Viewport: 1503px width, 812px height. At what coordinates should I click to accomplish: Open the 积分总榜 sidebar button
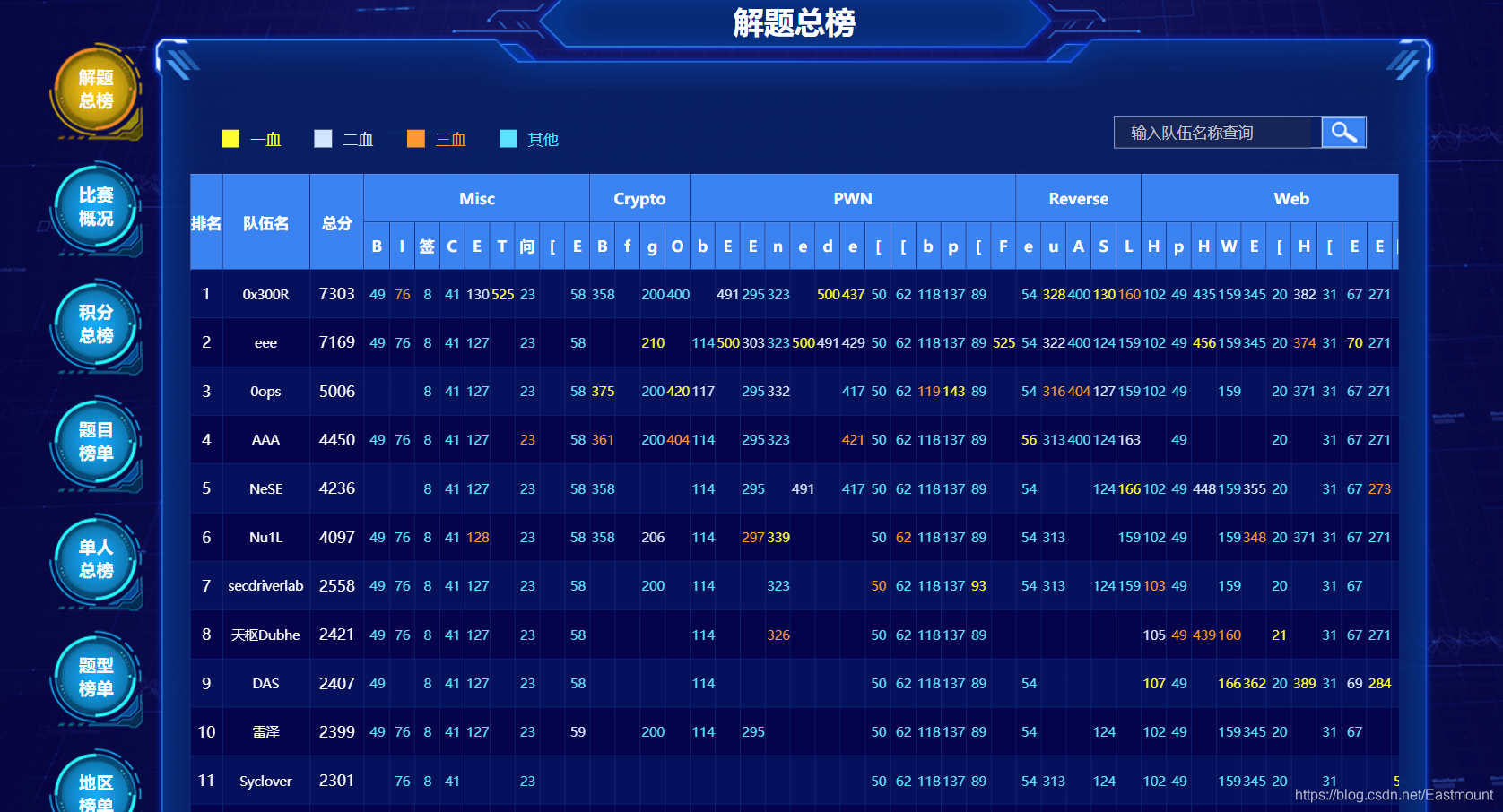coord(96,324)
